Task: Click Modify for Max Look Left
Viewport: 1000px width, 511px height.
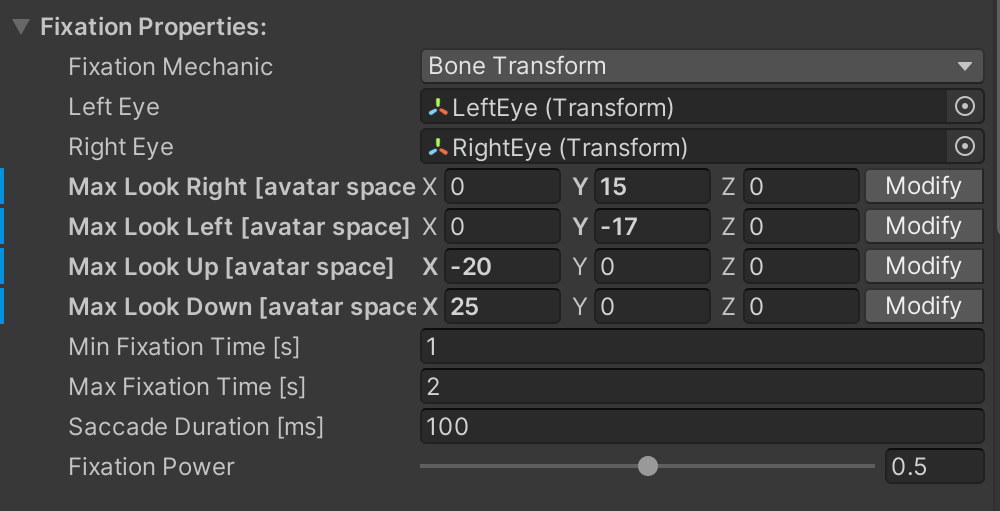Action: point(923,226)
